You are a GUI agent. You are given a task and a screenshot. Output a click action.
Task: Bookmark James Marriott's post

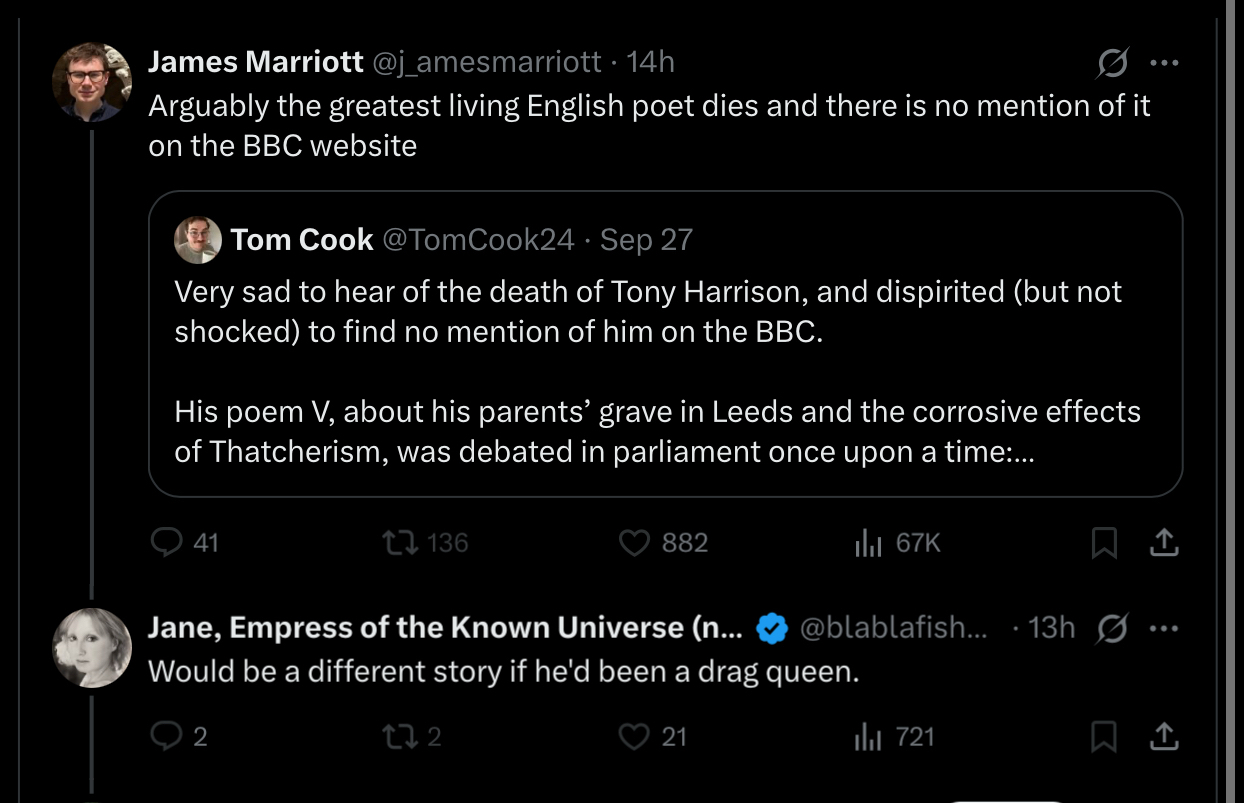(1103, 543)
